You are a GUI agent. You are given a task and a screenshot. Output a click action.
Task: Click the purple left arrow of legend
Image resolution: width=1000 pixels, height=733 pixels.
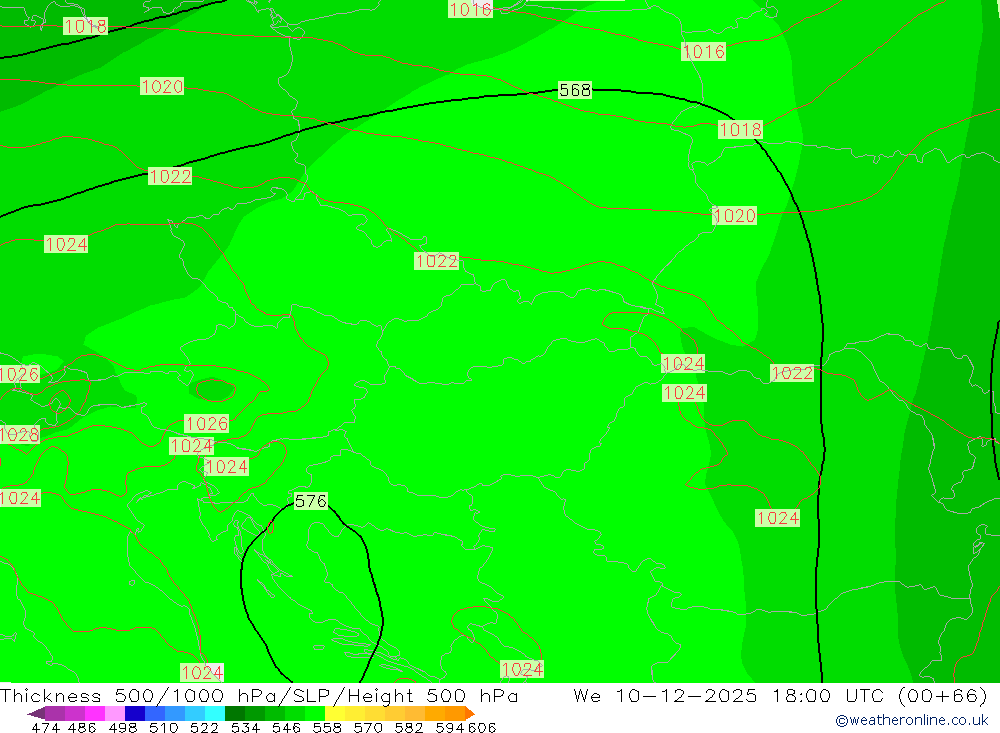coord(36,713)
